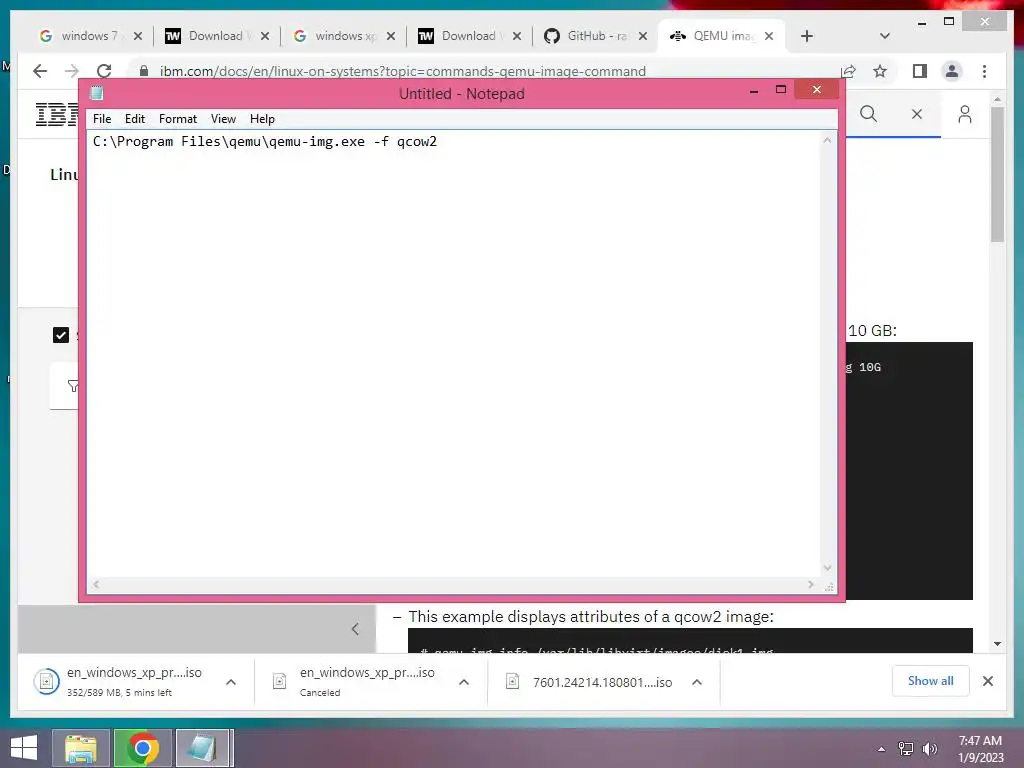
Task: Click network tray icon
Action: (906, 749)
